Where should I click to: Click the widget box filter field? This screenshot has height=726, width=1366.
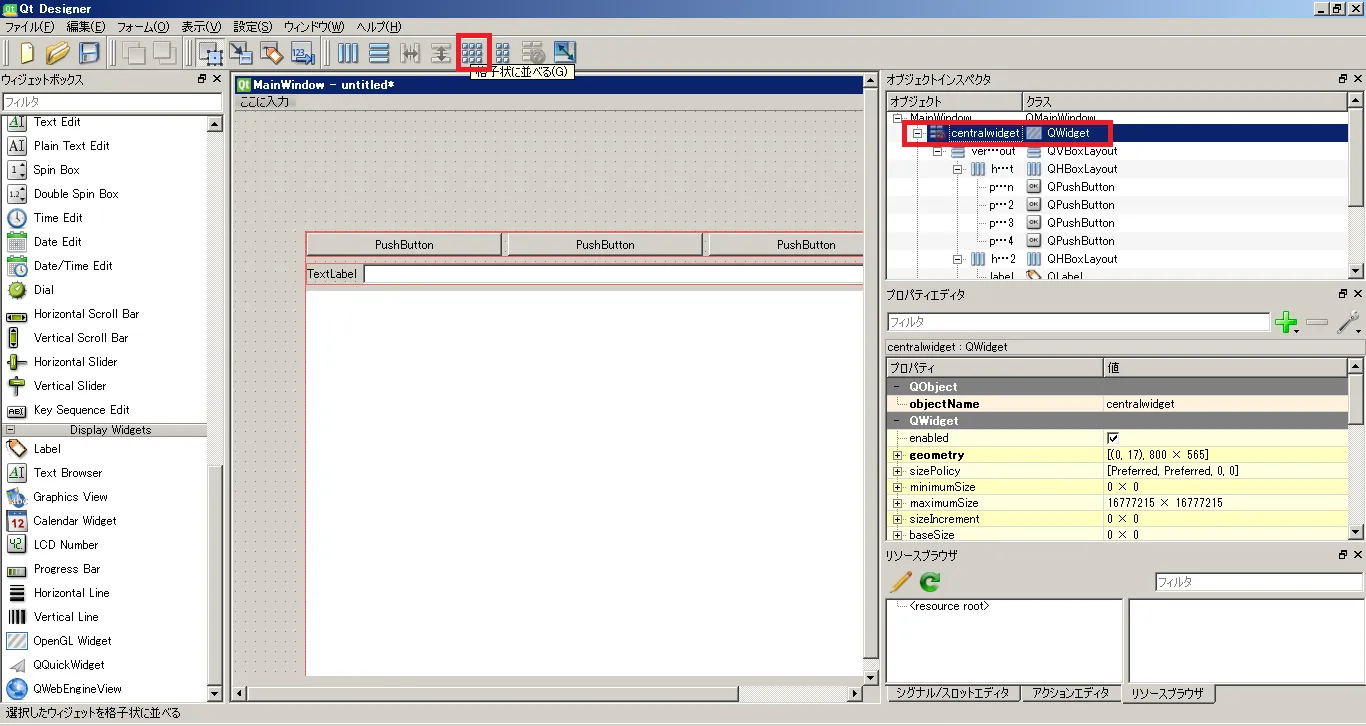pos(112,102)
